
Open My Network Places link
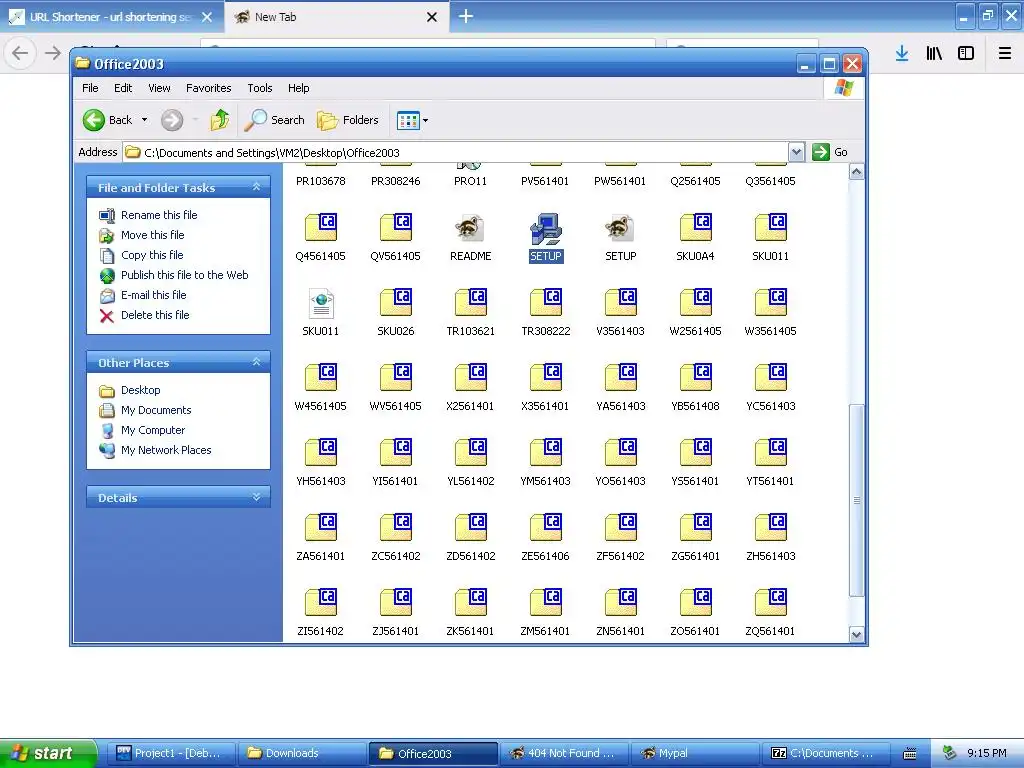[166, 450]
